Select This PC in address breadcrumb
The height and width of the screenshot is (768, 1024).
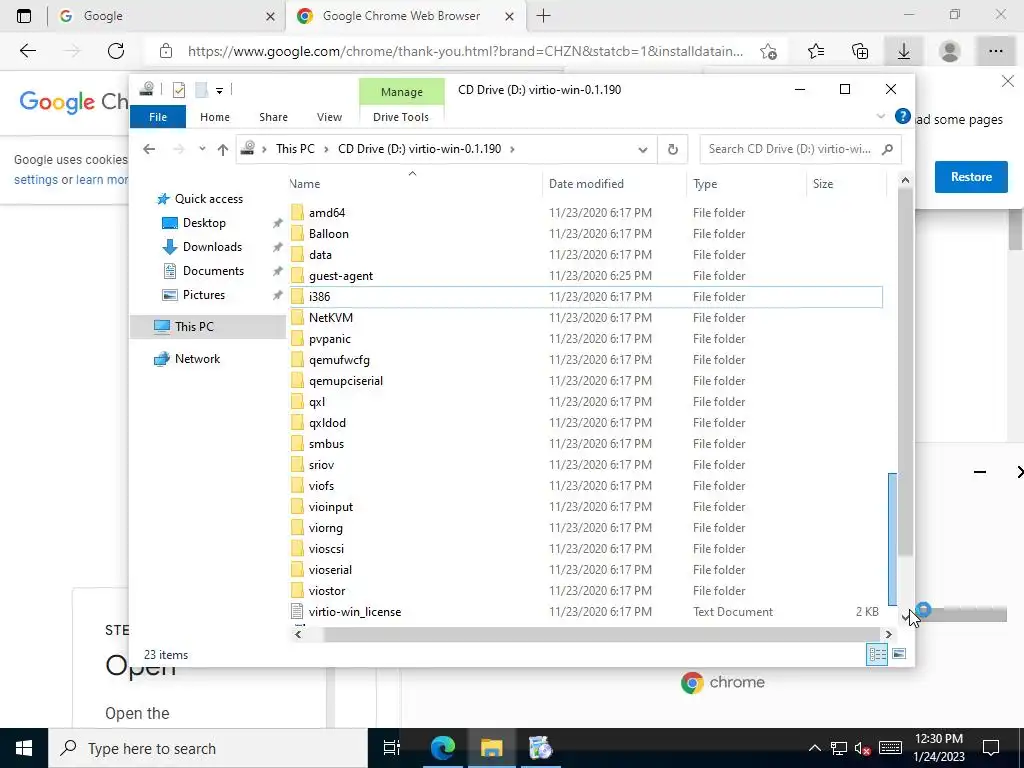(295, 149)
